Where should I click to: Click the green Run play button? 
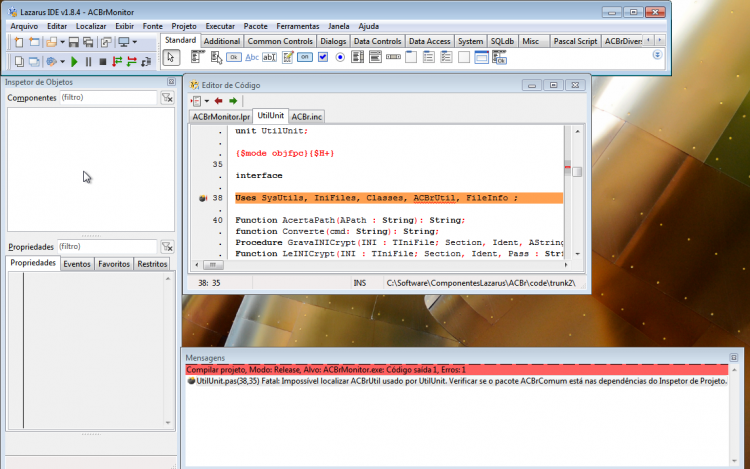(x=74, y=61)
